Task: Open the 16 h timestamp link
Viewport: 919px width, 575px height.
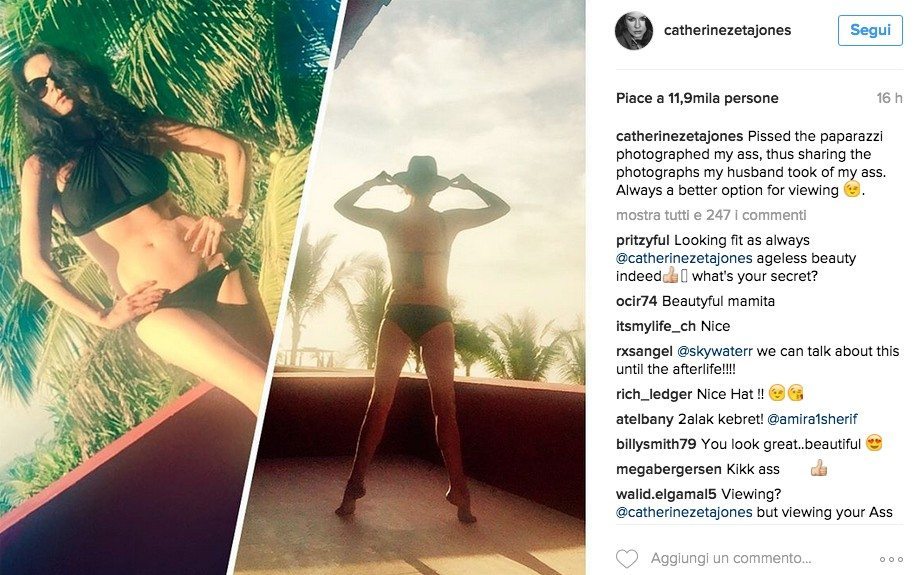Action: (x=889, y=98)
